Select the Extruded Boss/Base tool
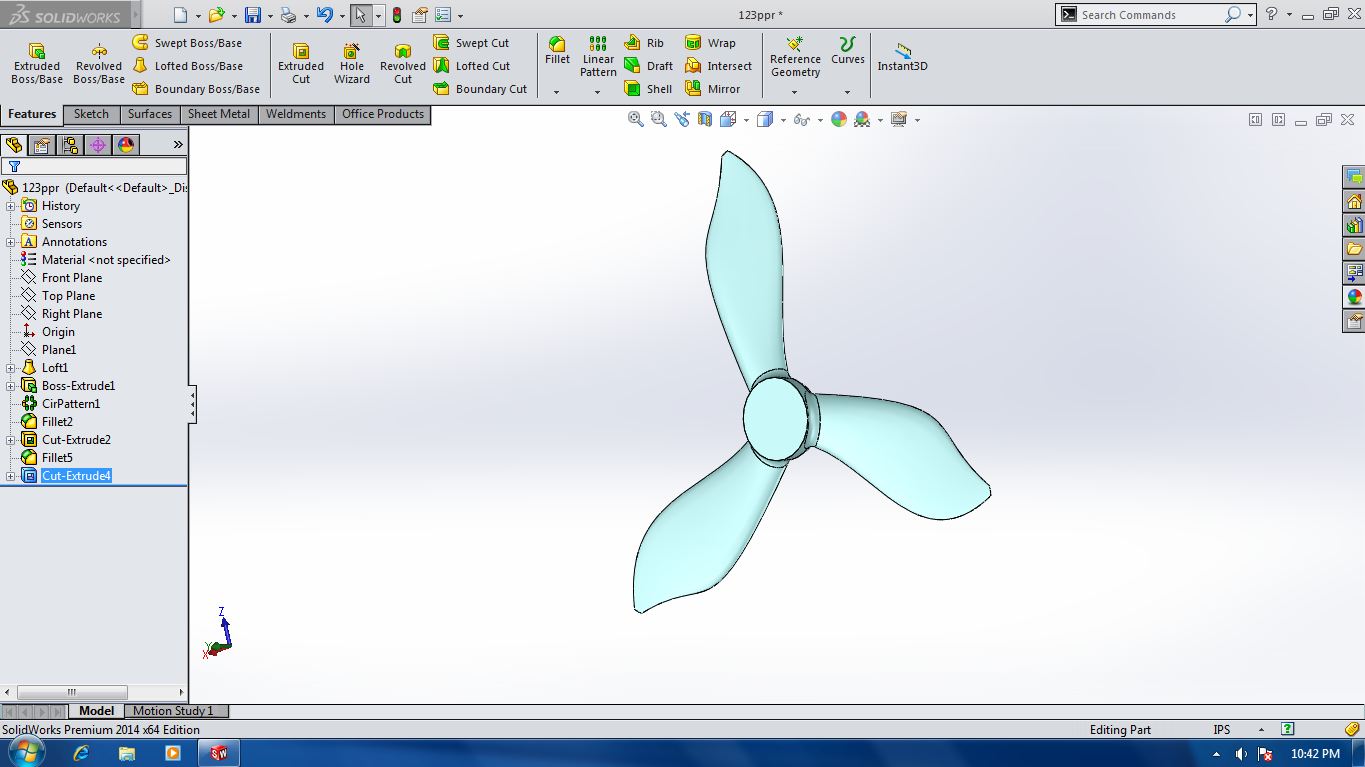Image resolution: width=1365 pixels, height=767 pixels. point(37,64)
